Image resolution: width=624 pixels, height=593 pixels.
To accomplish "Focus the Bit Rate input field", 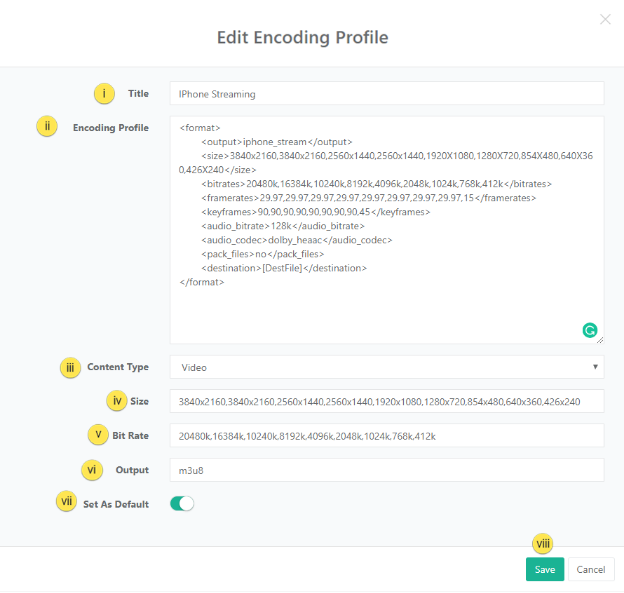I will click(386, 436).
